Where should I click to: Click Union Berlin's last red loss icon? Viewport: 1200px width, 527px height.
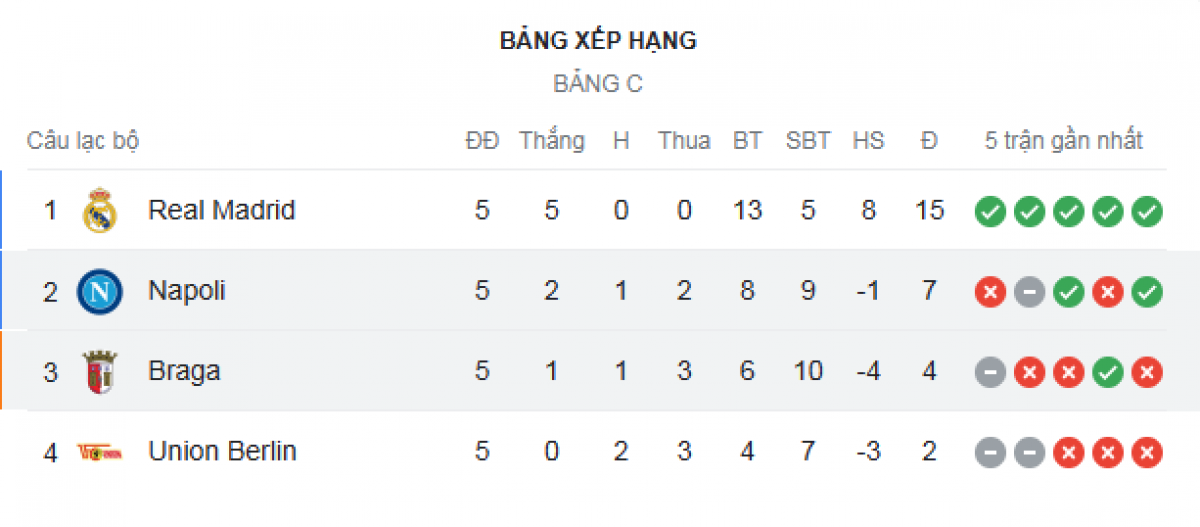coord(1147,453)
